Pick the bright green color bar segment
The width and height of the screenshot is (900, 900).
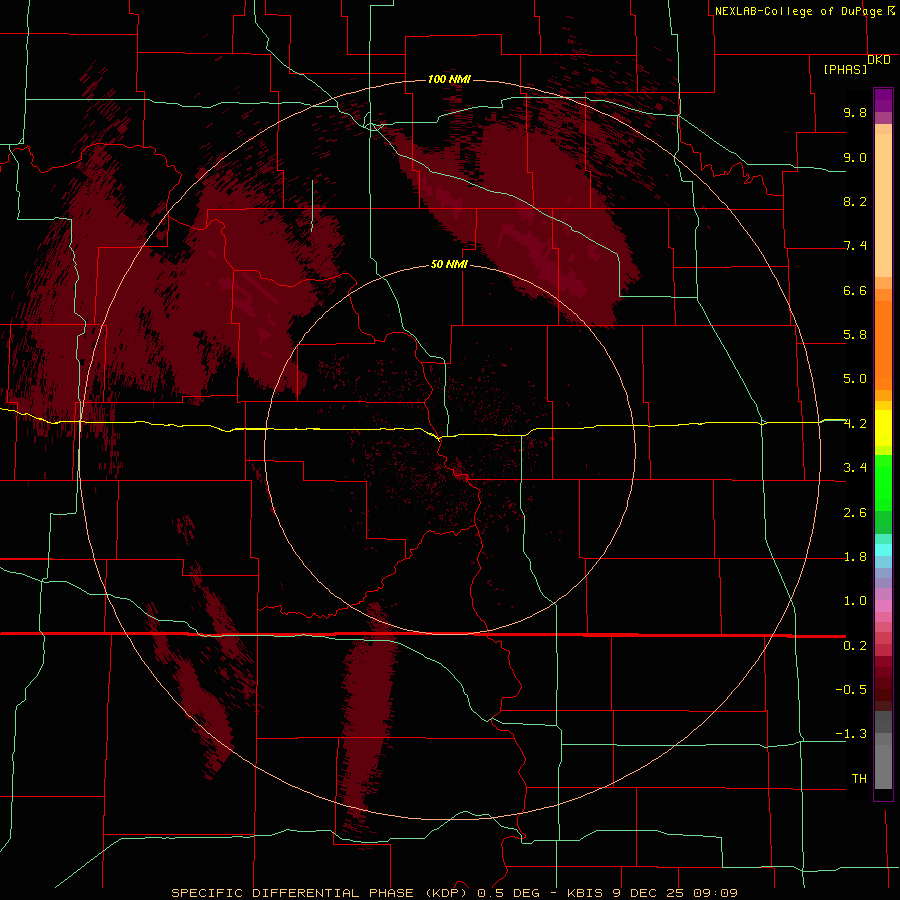click(883, 482)
